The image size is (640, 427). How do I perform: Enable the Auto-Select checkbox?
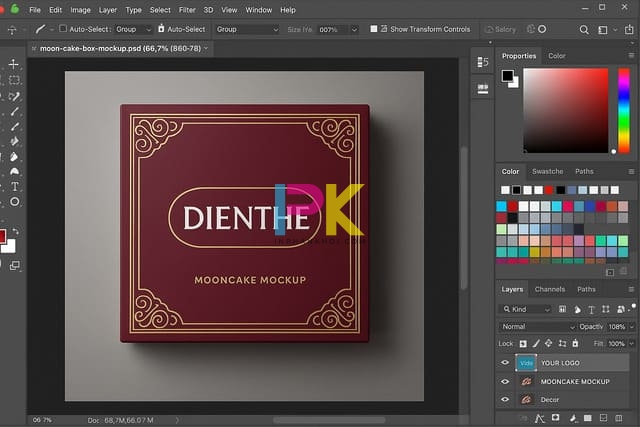tap(64, 30)
